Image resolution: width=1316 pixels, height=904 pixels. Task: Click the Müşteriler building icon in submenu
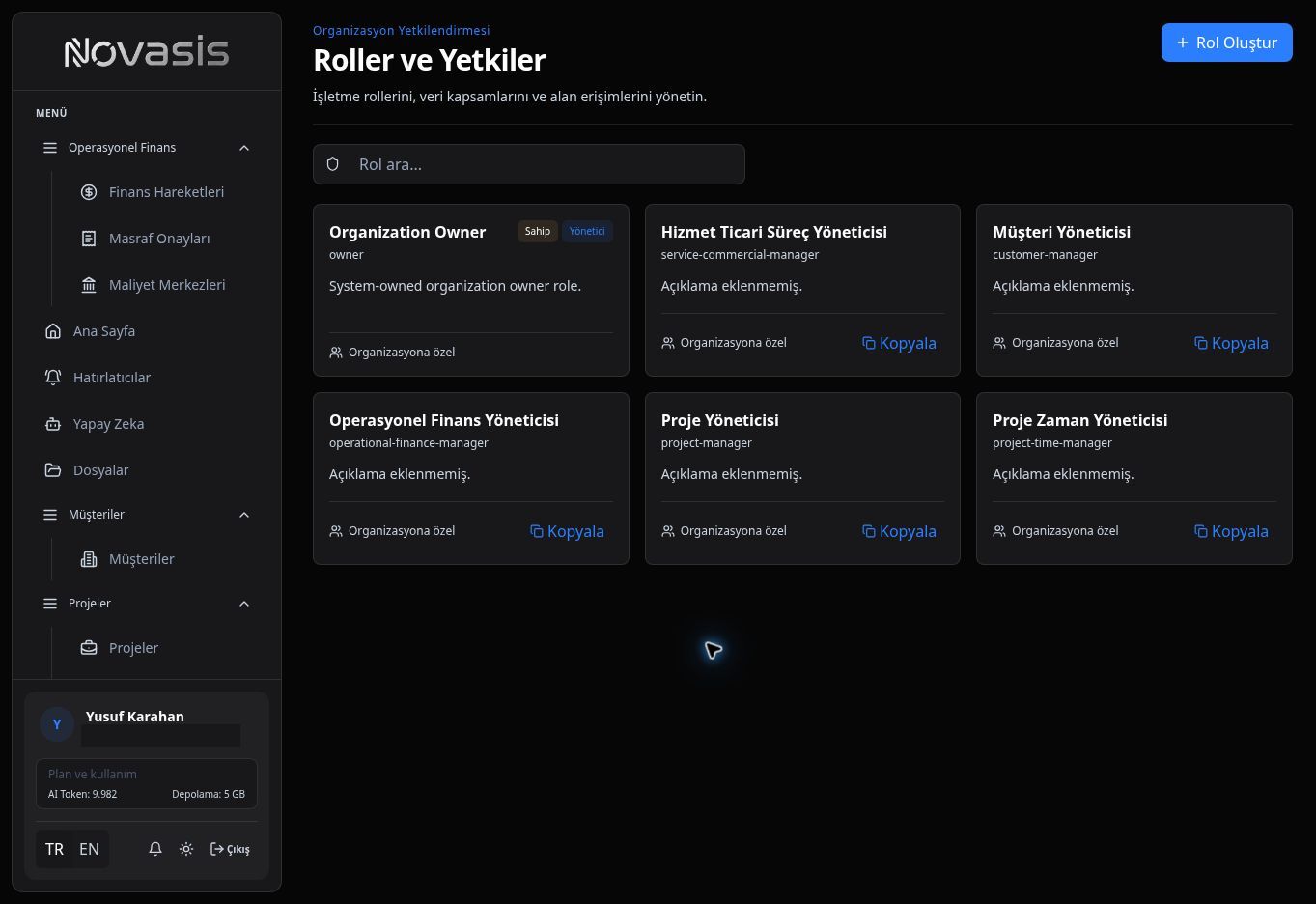click(89, 559)
